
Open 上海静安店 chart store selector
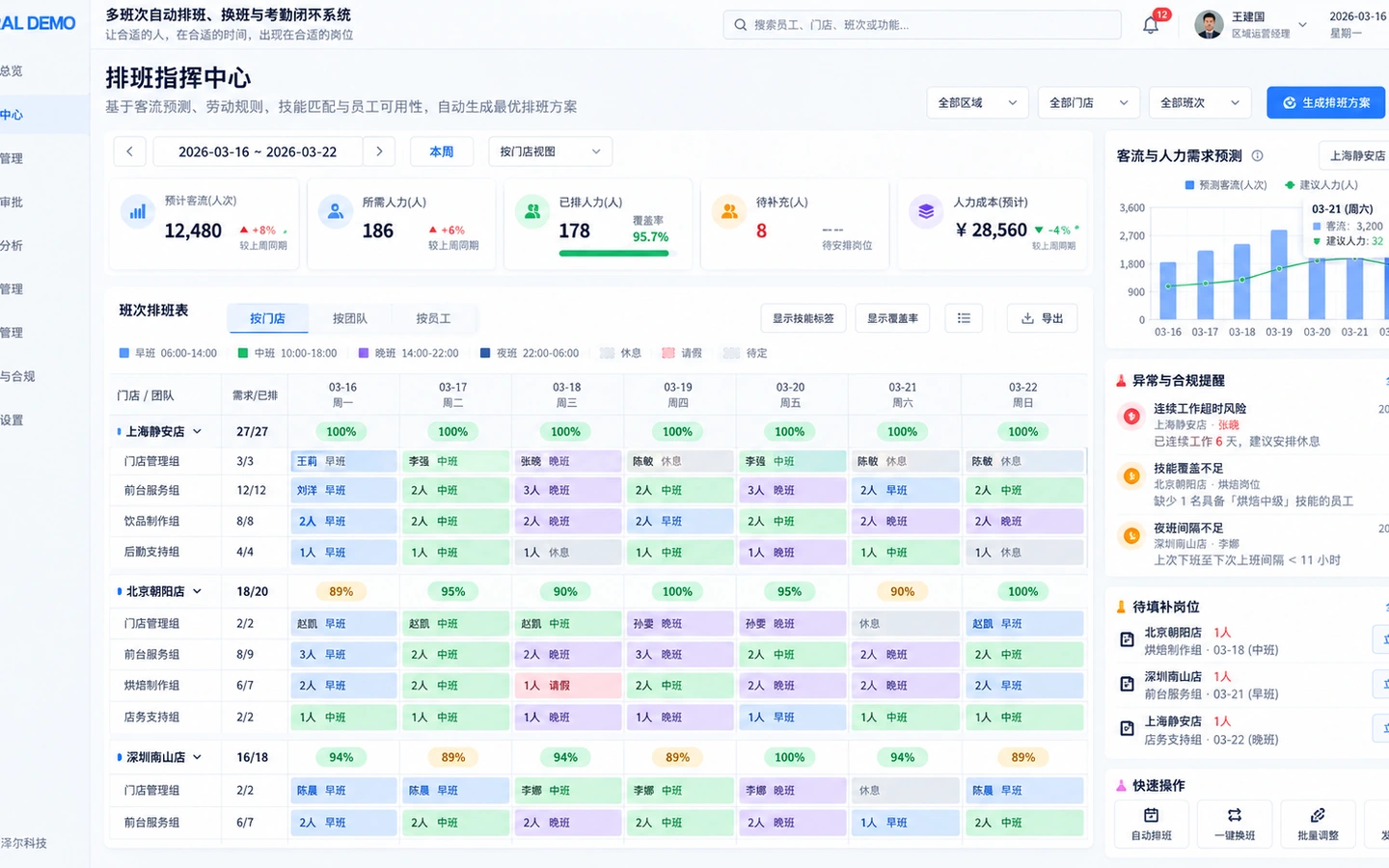click(x=1353, y=155)
